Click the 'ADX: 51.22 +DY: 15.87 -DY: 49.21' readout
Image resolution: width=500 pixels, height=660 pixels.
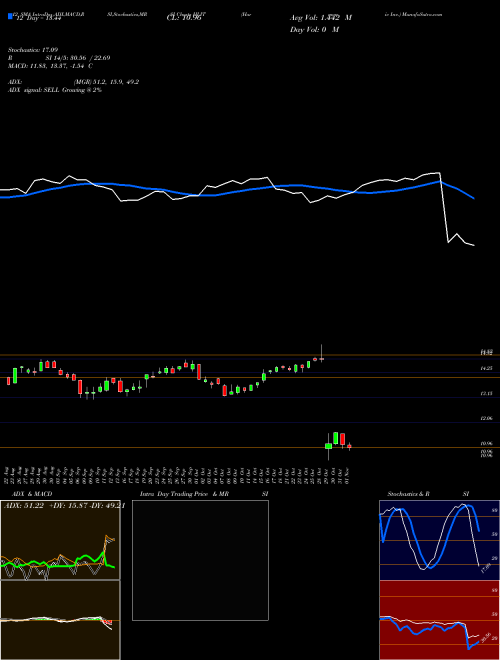[64, 506]
